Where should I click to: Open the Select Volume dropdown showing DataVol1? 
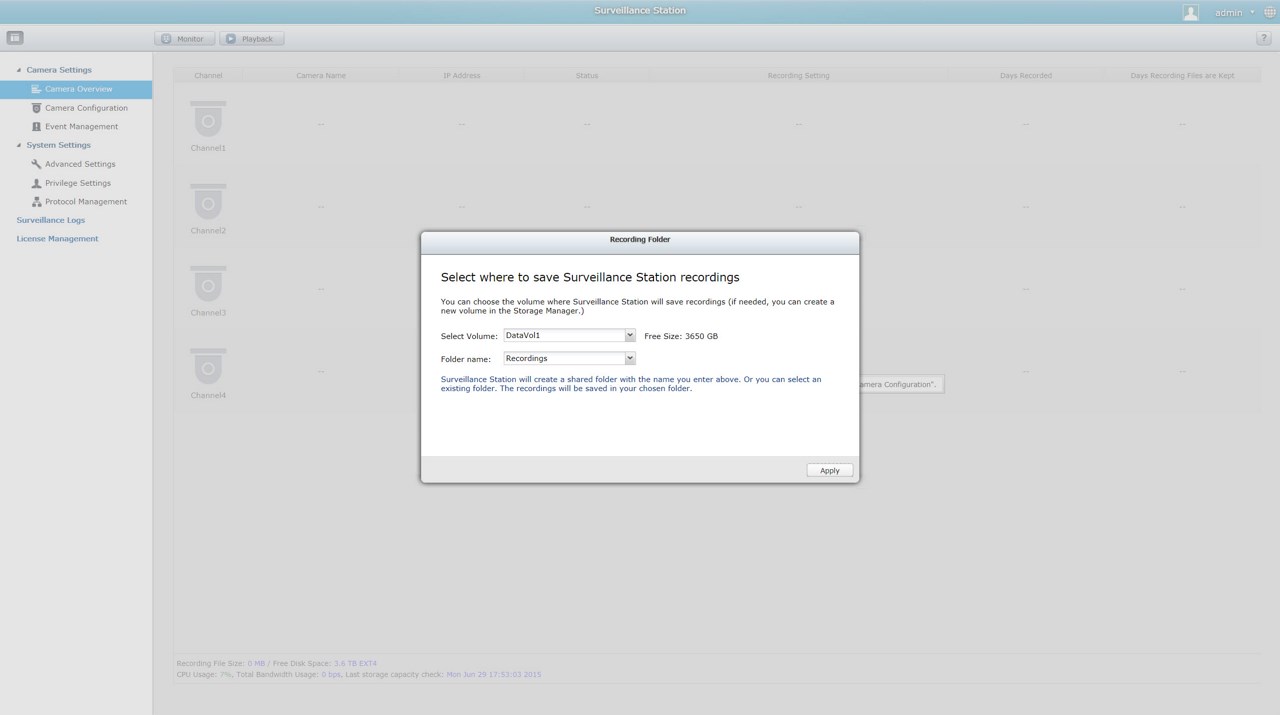[569, 336]
